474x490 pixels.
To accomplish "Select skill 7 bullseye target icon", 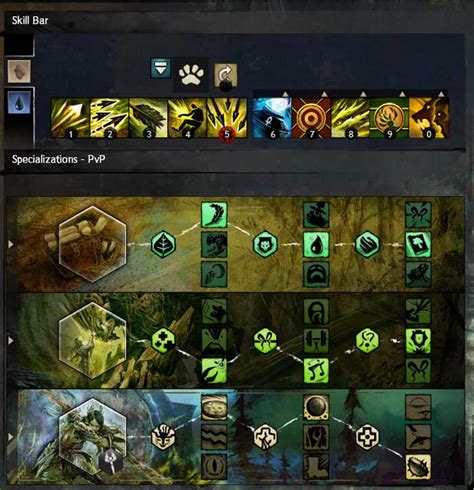I will [311, 118].
